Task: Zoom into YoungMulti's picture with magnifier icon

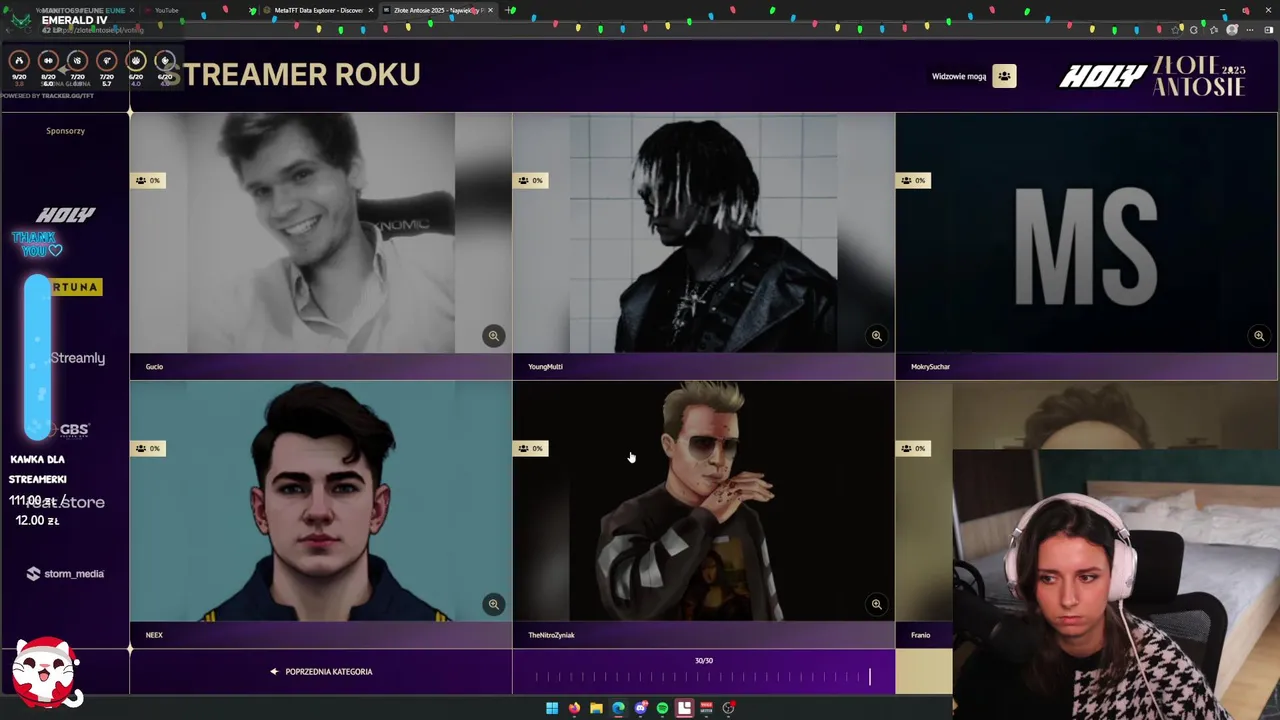Action: click(x=876, y=336)
